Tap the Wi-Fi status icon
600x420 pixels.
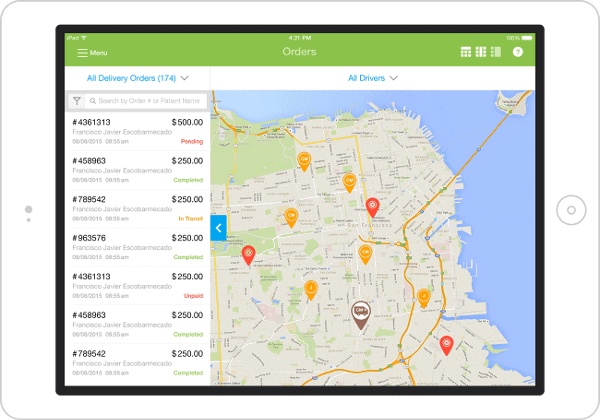click(84, 38)
